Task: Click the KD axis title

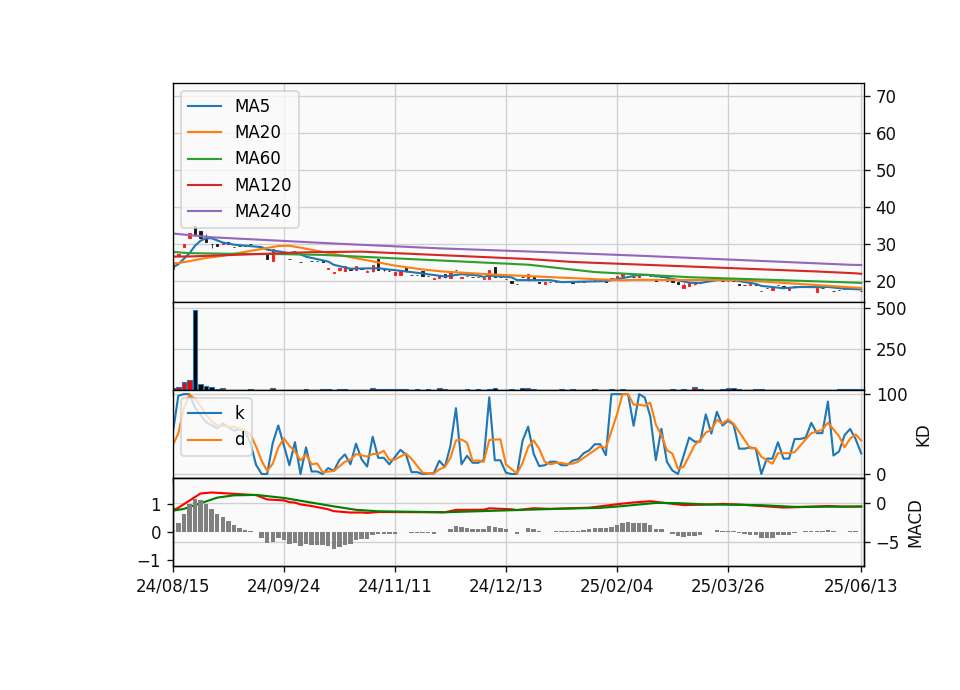Action: click(923, 437)
